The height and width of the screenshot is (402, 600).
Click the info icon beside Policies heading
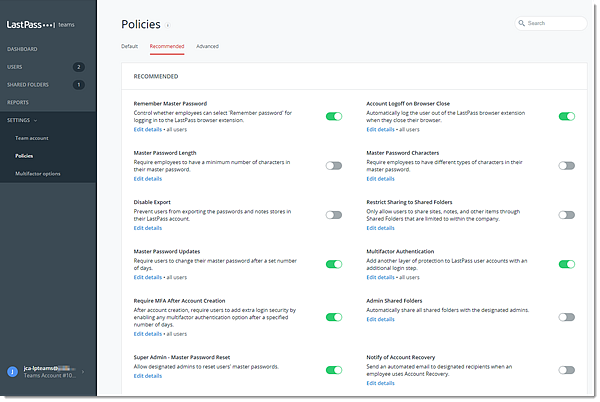click(x=168, y=26)
